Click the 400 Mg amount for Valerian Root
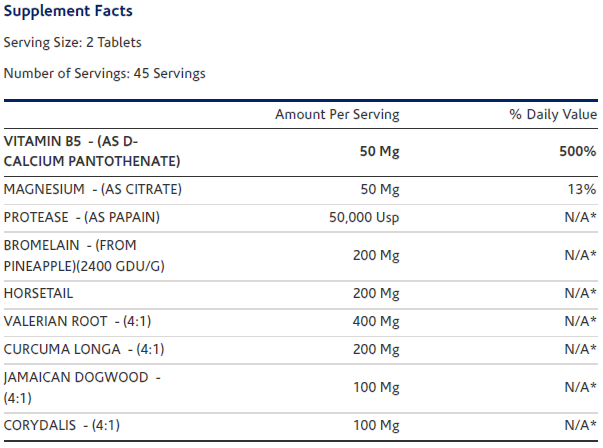 pos(376,321)
